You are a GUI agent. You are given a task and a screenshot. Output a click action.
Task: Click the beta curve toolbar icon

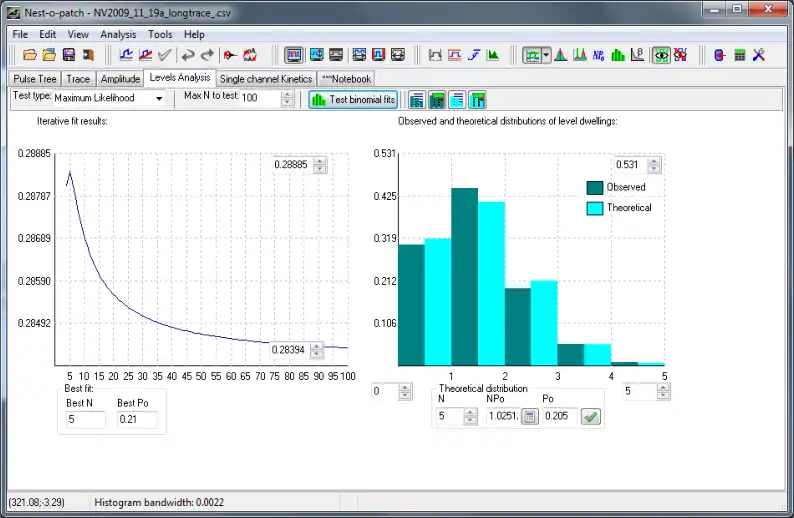pos(638,55)
